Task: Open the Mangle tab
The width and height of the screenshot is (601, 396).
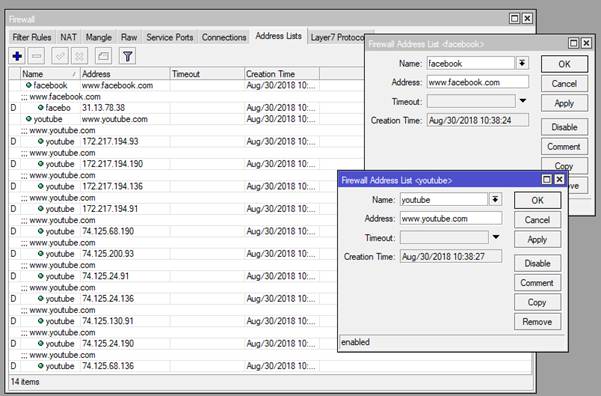Action: pos(99,37)
